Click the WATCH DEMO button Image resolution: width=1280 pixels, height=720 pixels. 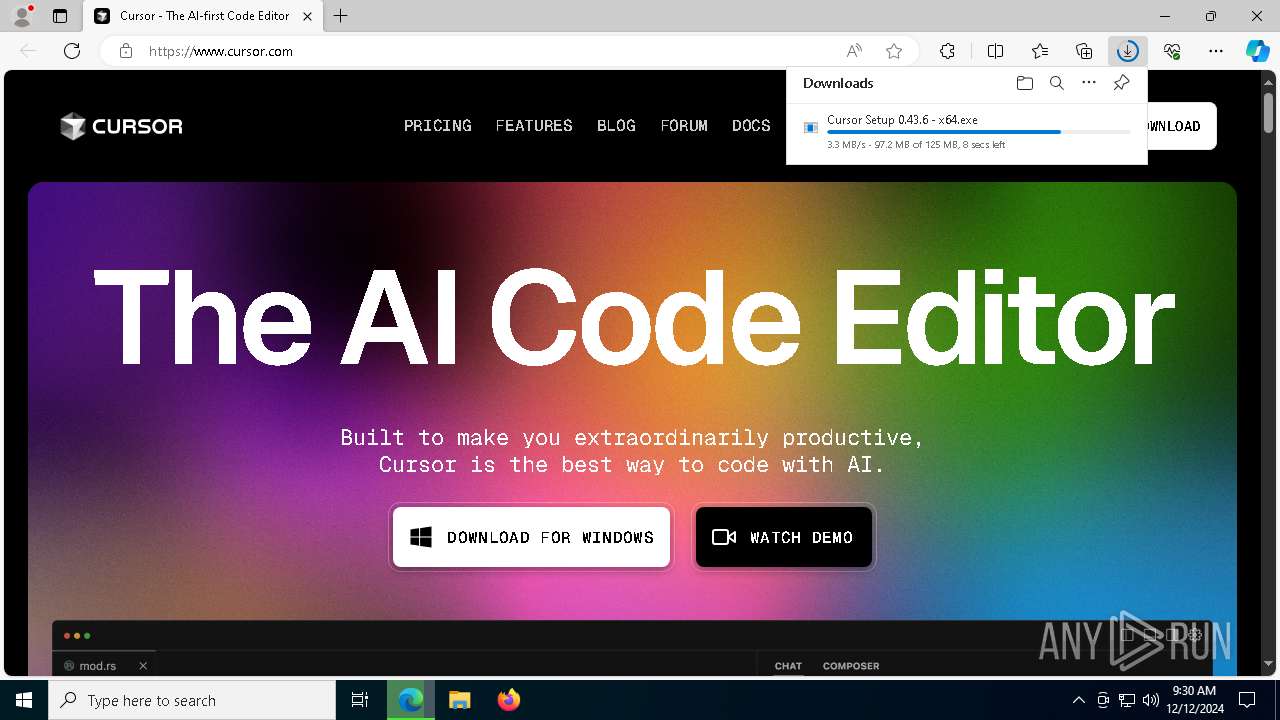784,537
